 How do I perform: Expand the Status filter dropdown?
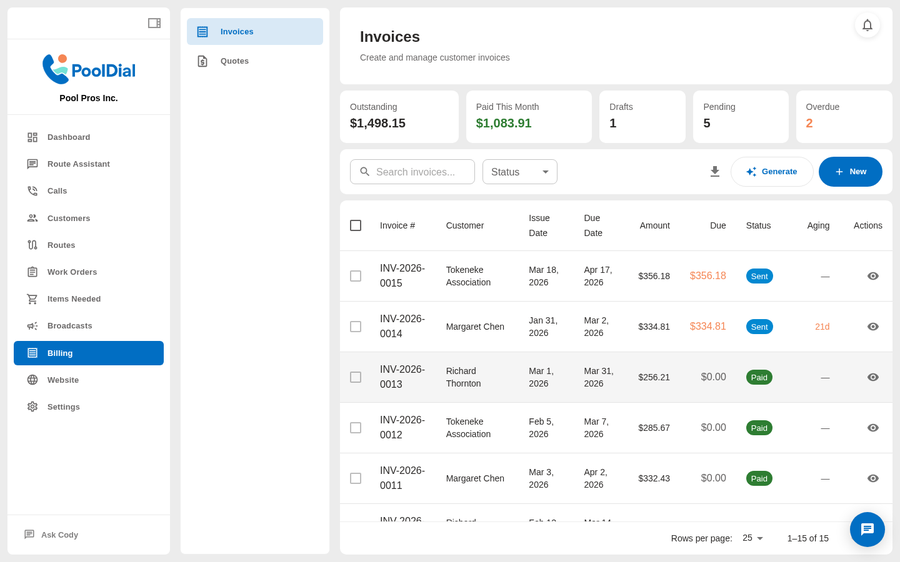tap(519, 172)
